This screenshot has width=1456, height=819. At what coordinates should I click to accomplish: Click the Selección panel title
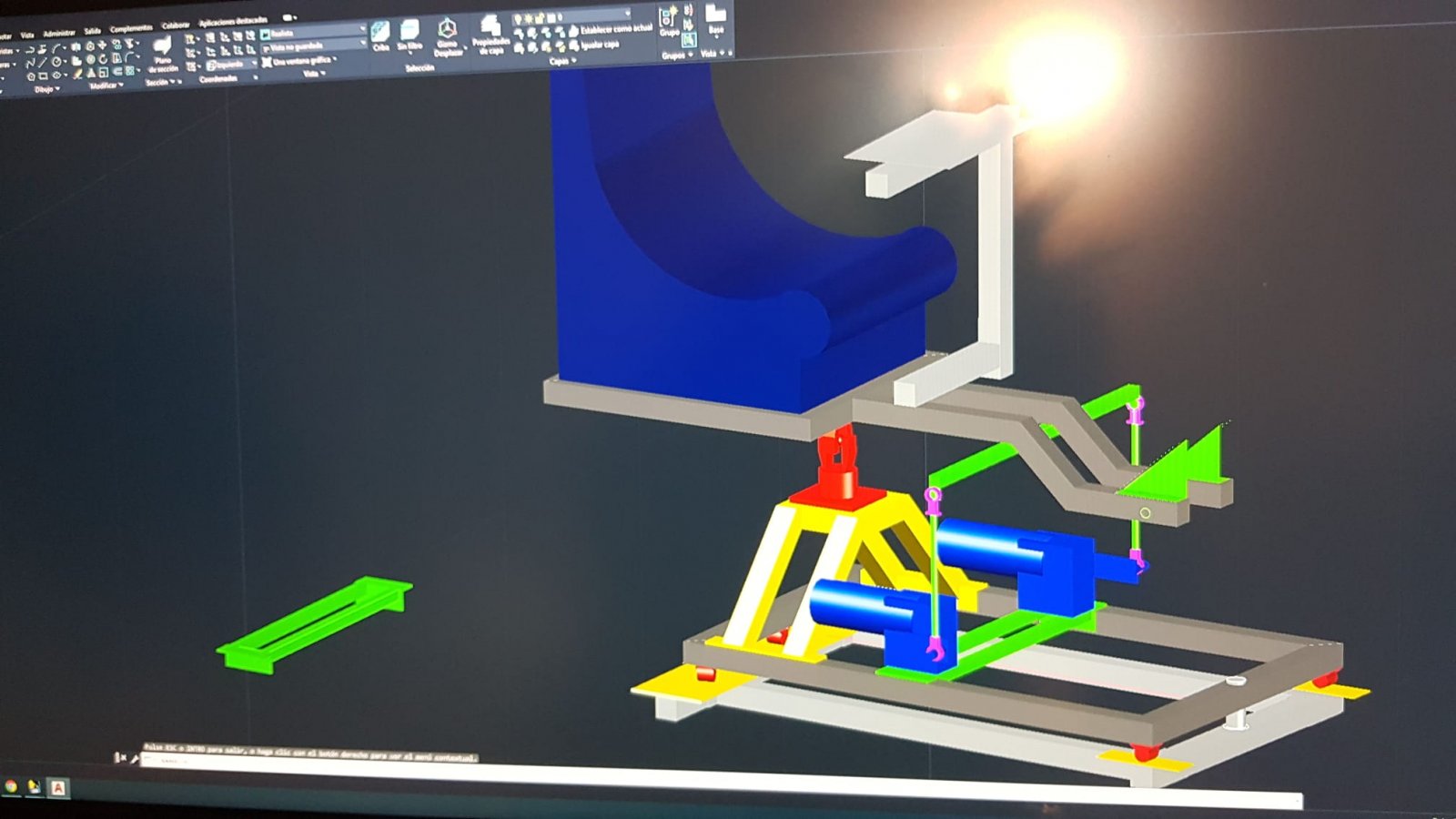[x=419, y=68]
